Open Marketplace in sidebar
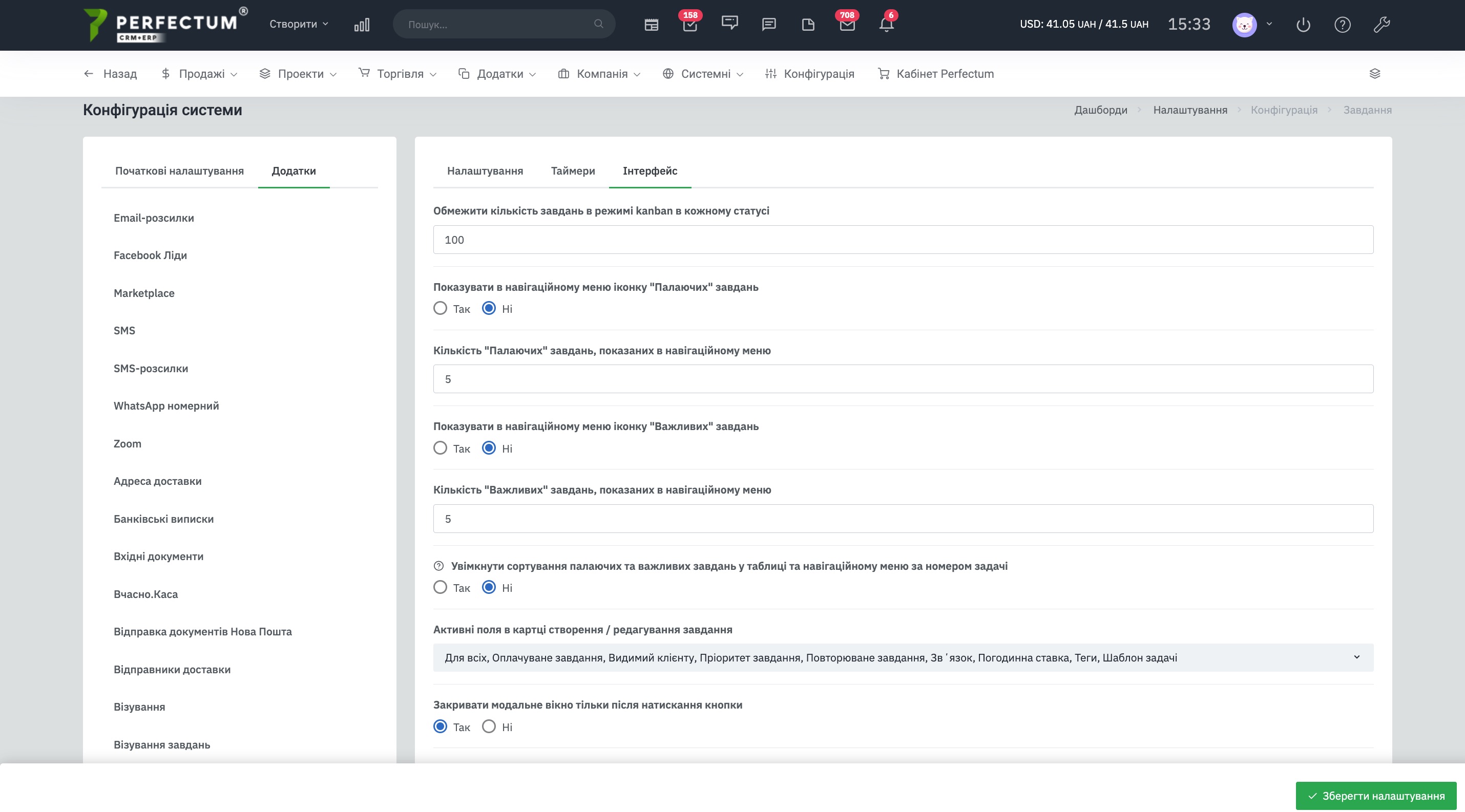Screen dimensions: 1465x812 pyautogui.click(x=144, y=293)
